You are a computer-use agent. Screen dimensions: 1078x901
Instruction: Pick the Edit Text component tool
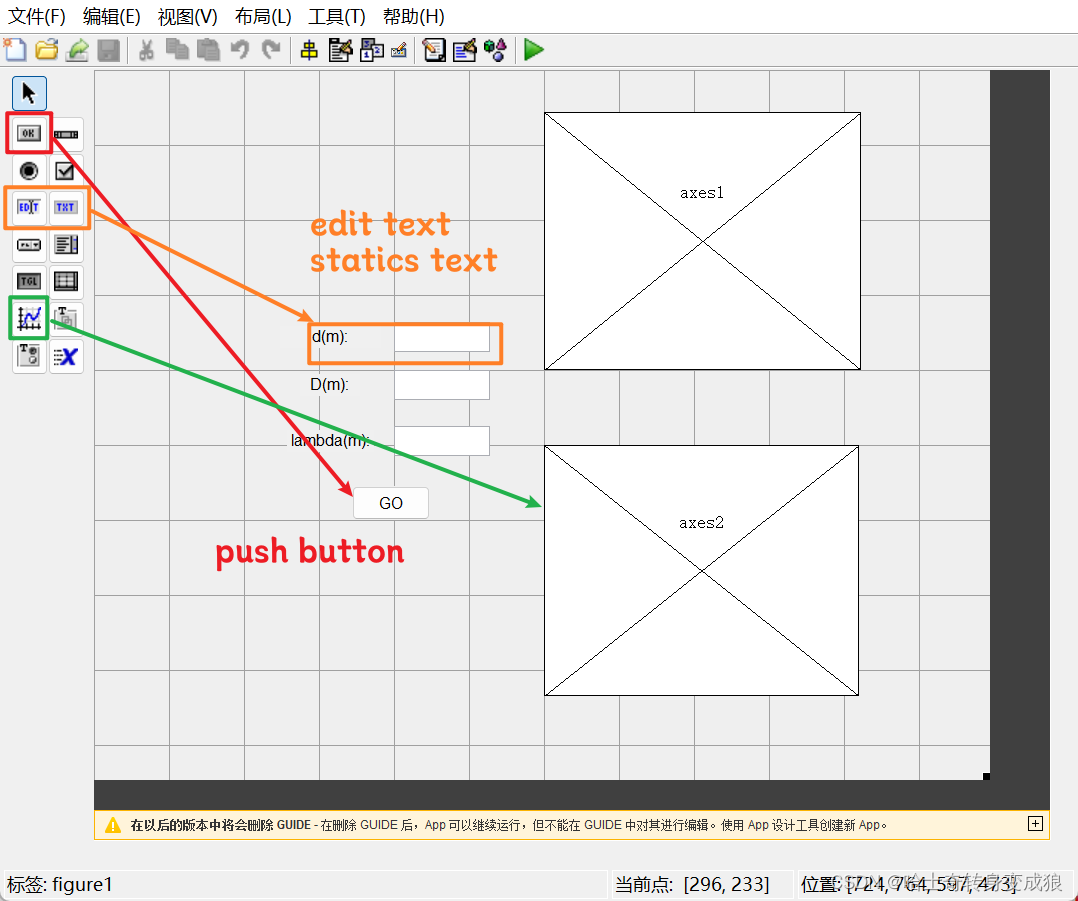click(x=29, y=208)
